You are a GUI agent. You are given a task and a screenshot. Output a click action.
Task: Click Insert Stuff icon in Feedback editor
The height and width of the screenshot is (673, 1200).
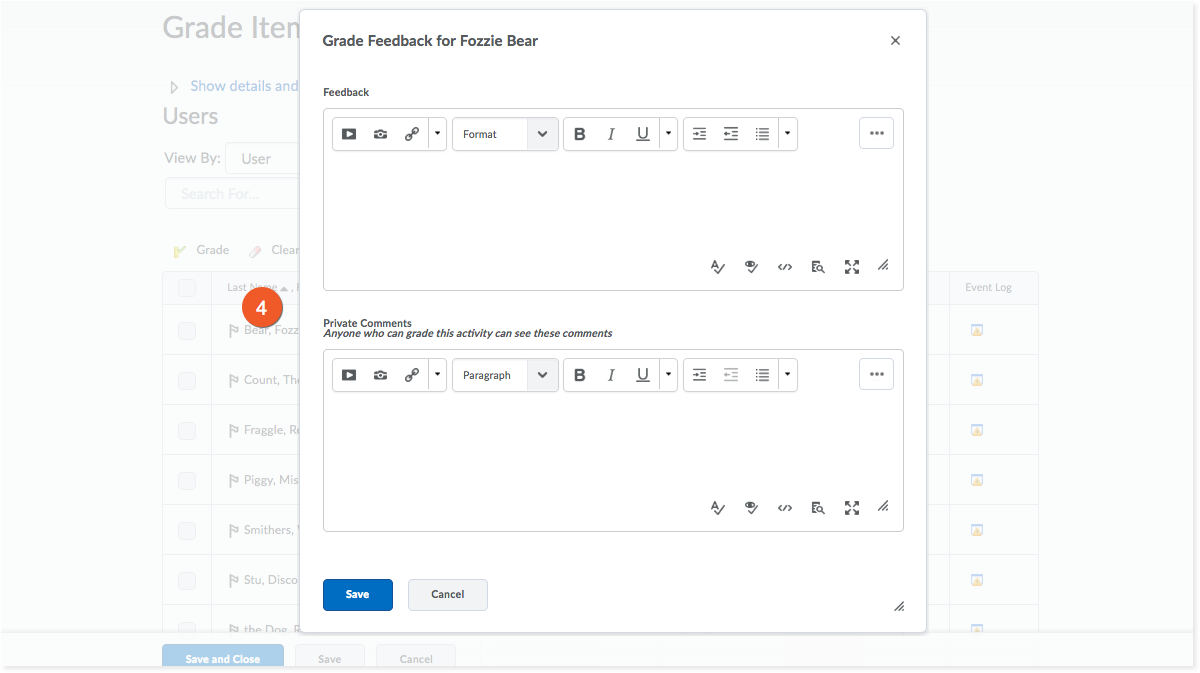(x=349, y=134)
